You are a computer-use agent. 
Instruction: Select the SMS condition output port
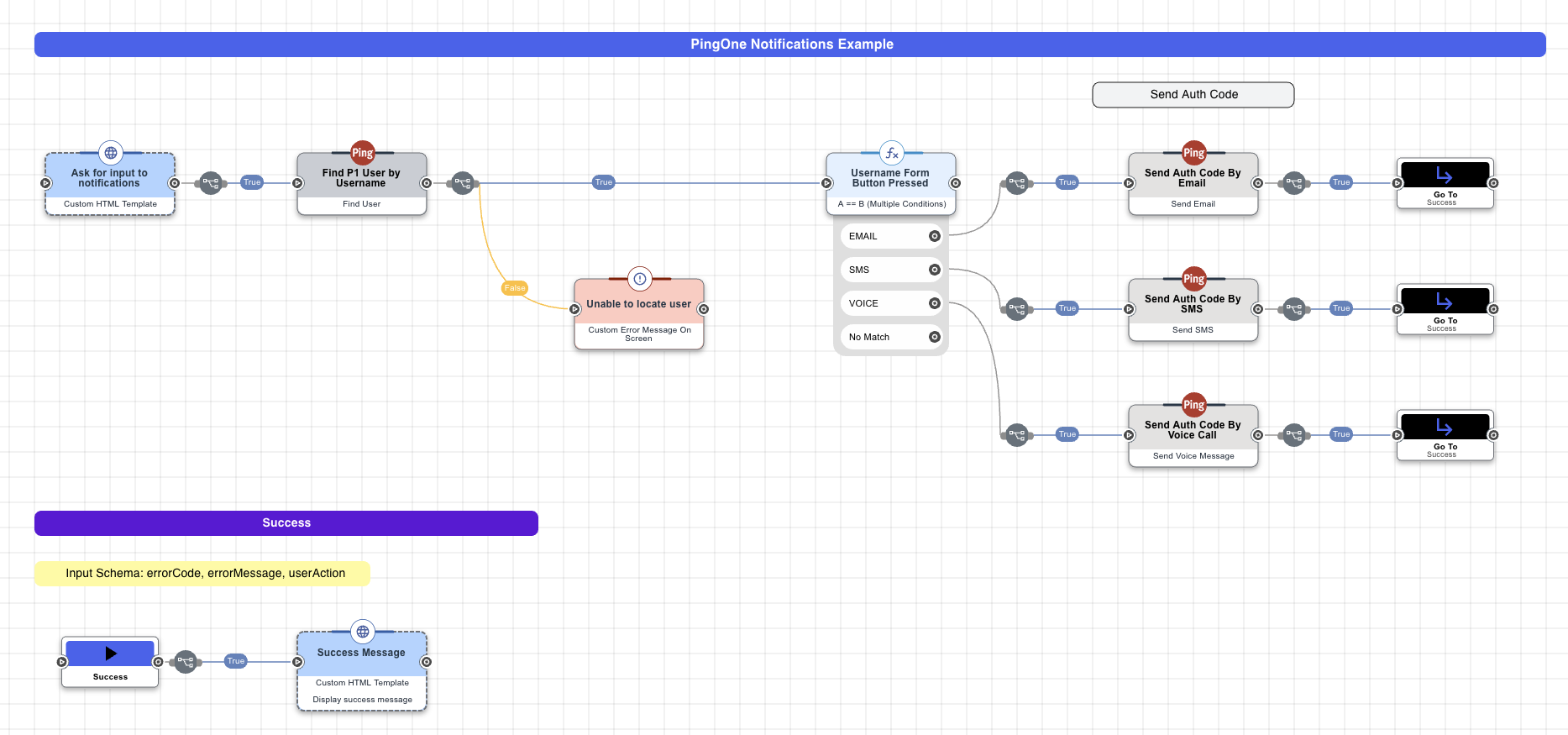coord(934,270)
